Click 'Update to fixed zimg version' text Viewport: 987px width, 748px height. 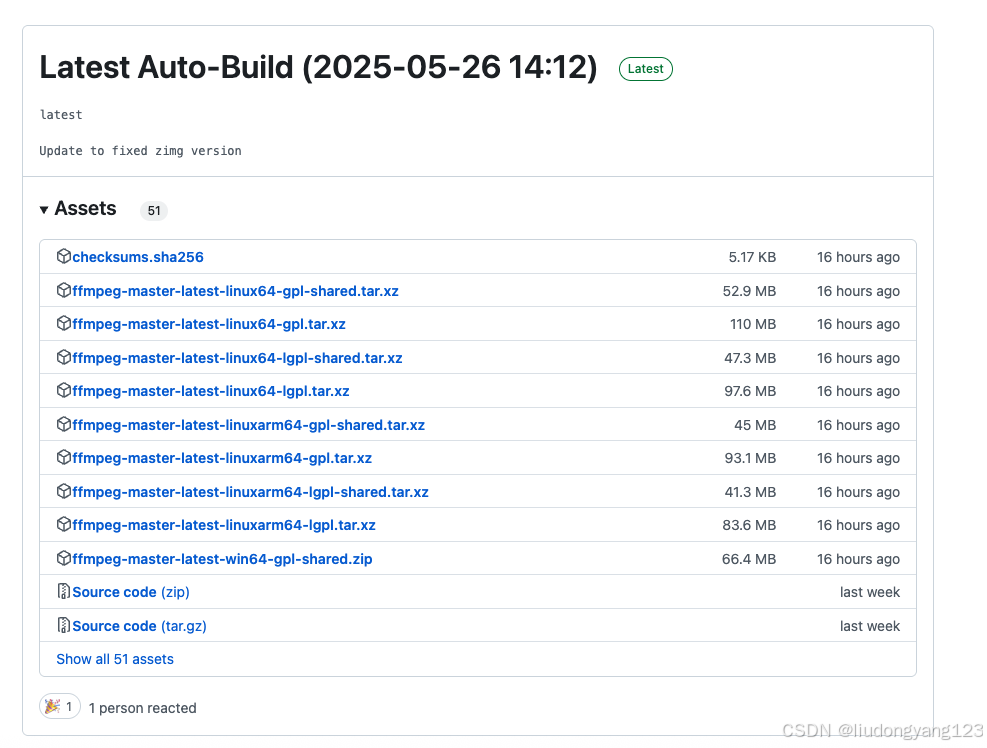[x=140, y=150]
